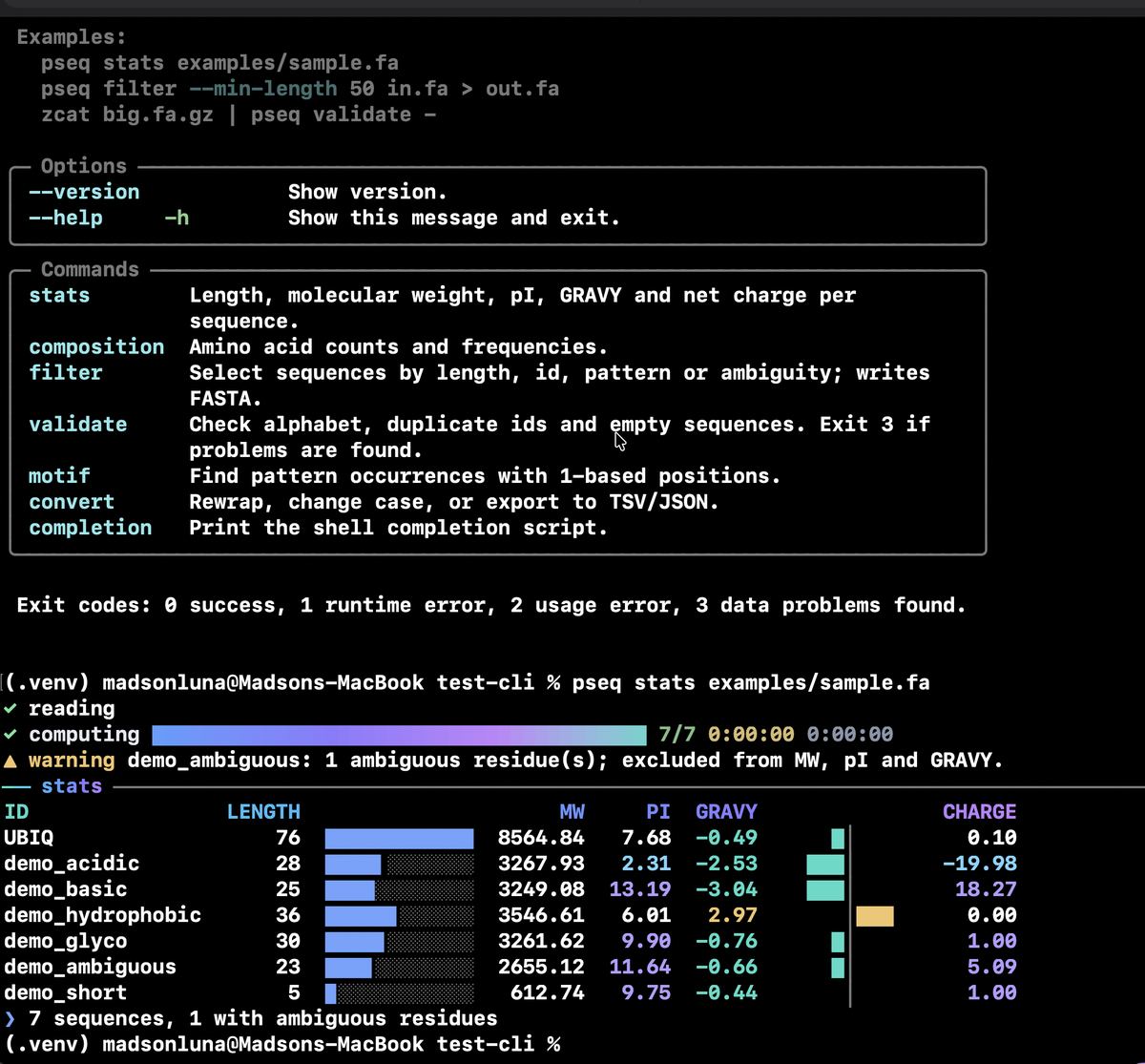Viewport: 1145px width, 1064px height.
Task: Click the stats command name
Action: pyautogui.click(x=59, y=296)
